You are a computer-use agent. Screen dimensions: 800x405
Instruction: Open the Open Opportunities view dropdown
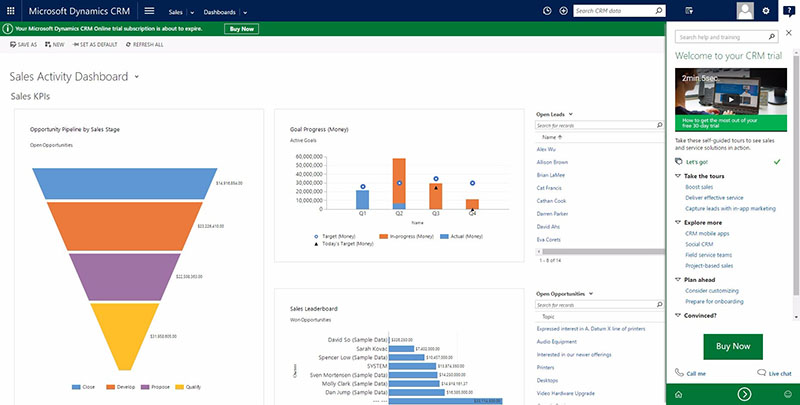591,294
